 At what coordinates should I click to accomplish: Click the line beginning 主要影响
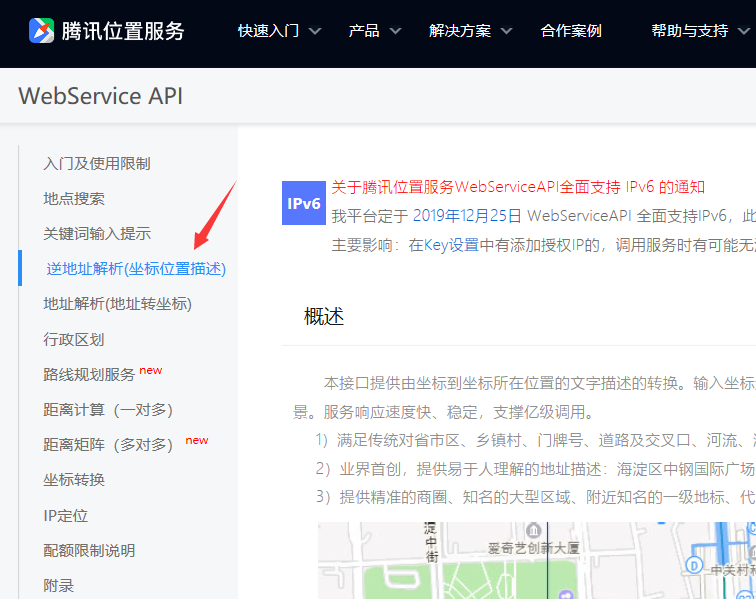click(x=543, y=245)
